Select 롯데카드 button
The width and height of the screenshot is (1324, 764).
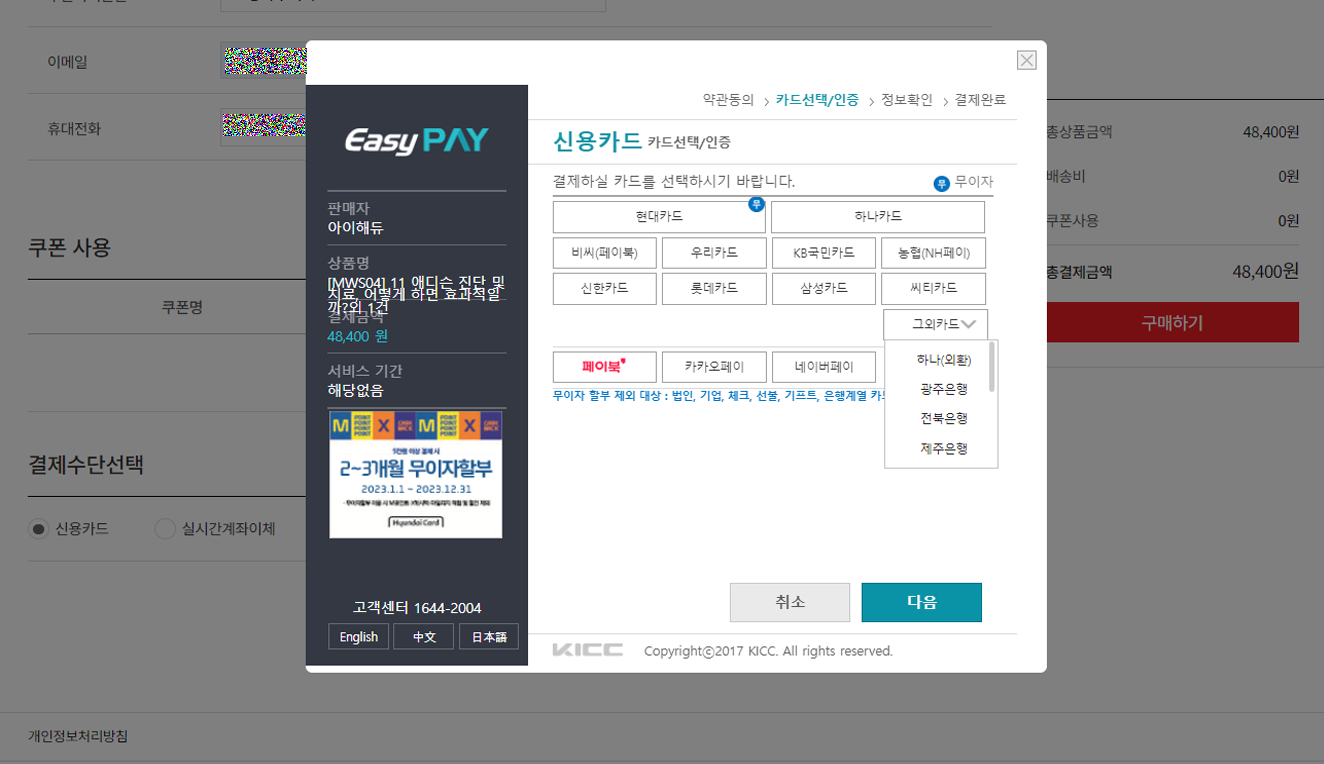tap(714, 288)
